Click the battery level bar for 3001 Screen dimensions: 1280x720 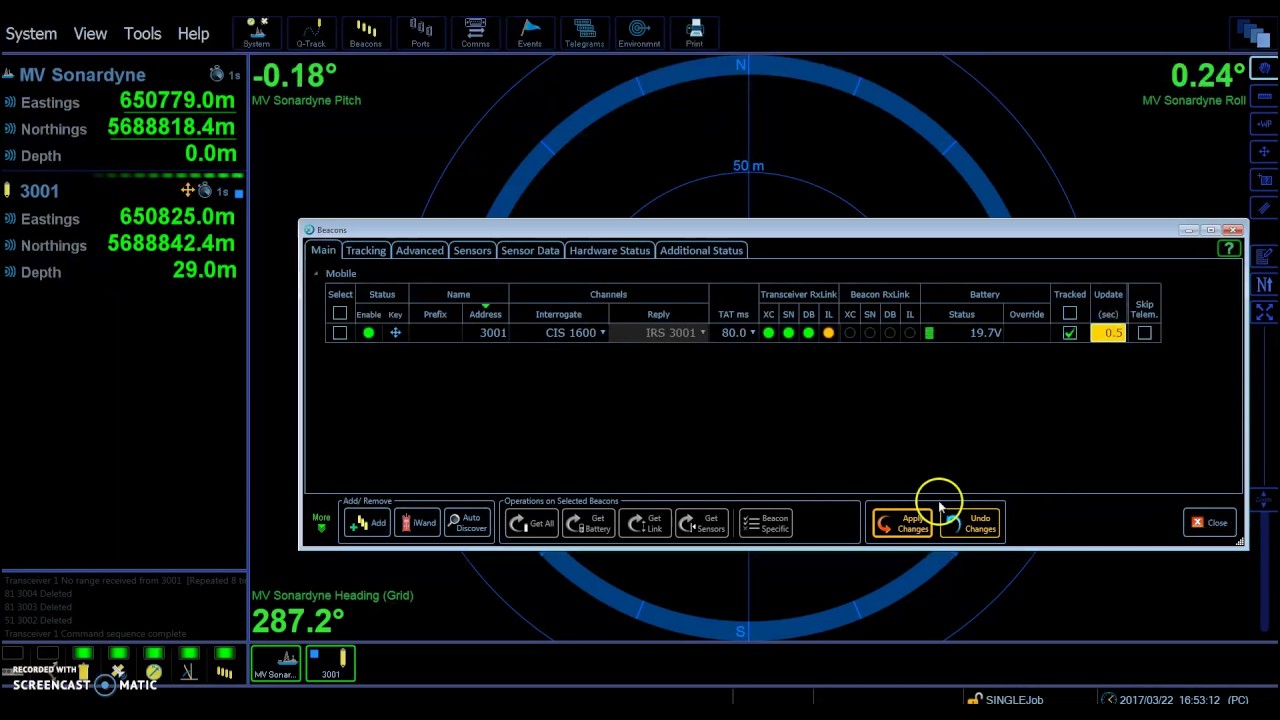tap(929, 333)
